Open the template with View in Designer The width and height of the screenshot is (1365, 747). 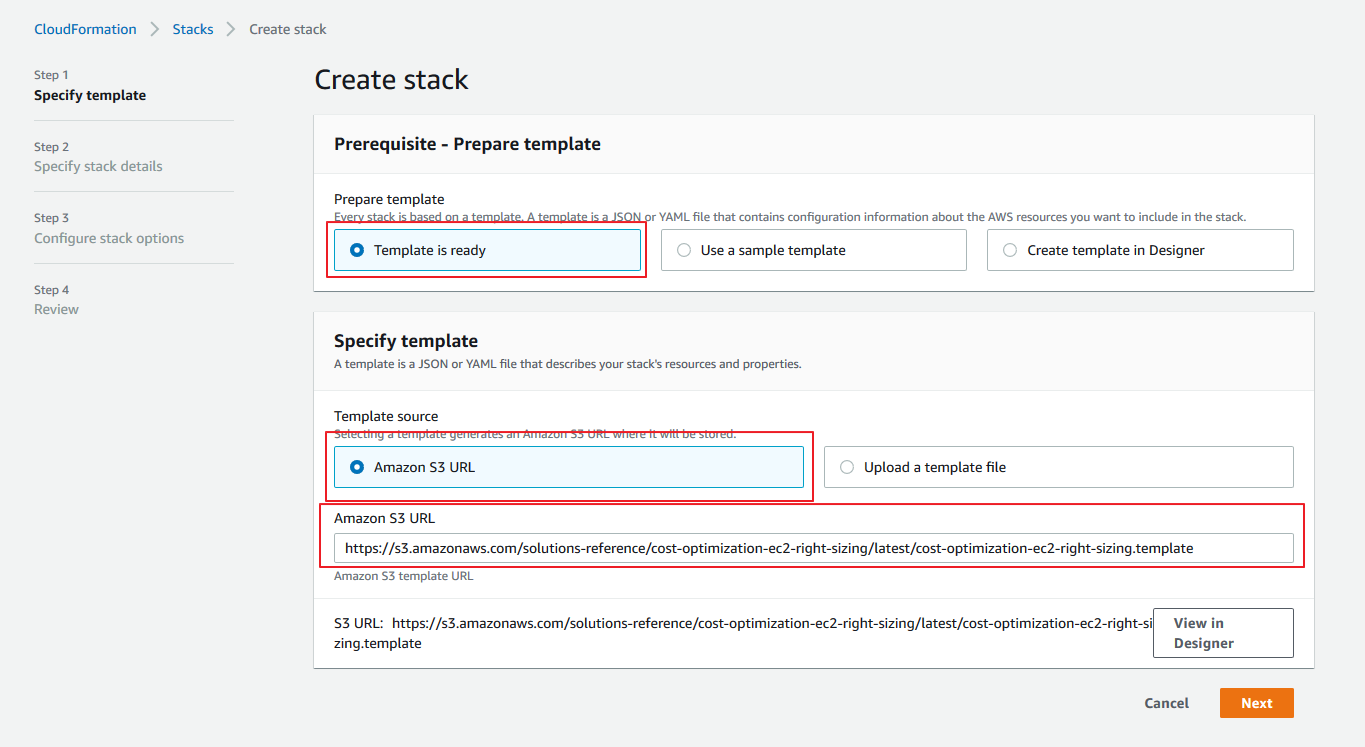(1222, 633)
